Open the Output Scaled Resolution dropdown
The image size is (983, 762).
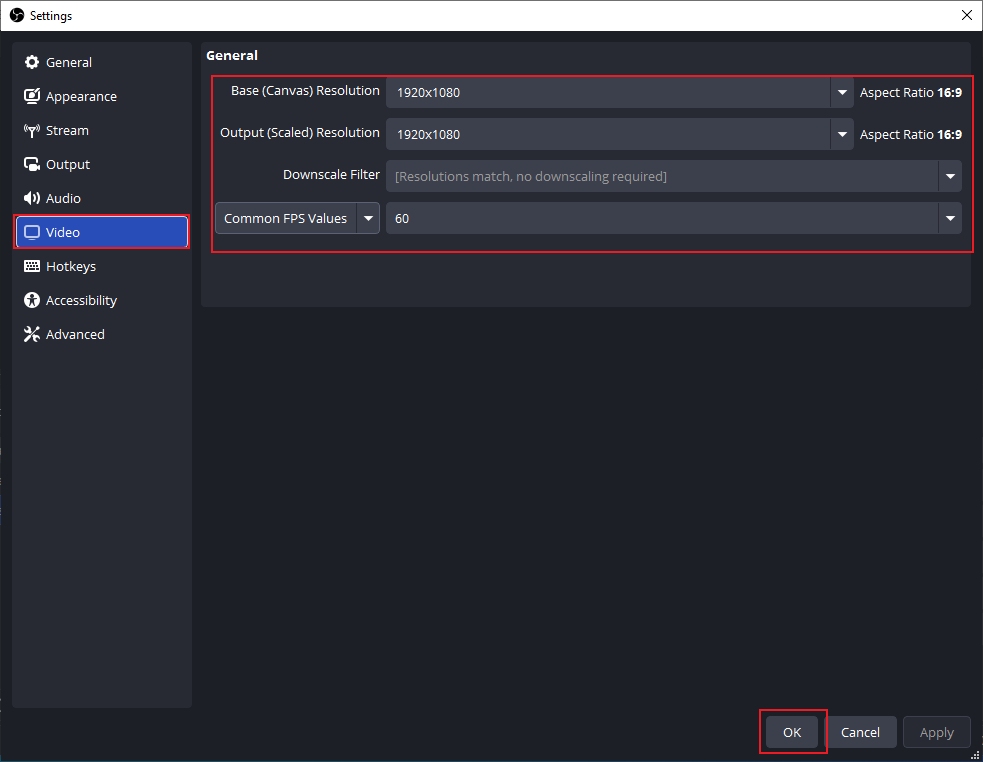coord(842,134)
